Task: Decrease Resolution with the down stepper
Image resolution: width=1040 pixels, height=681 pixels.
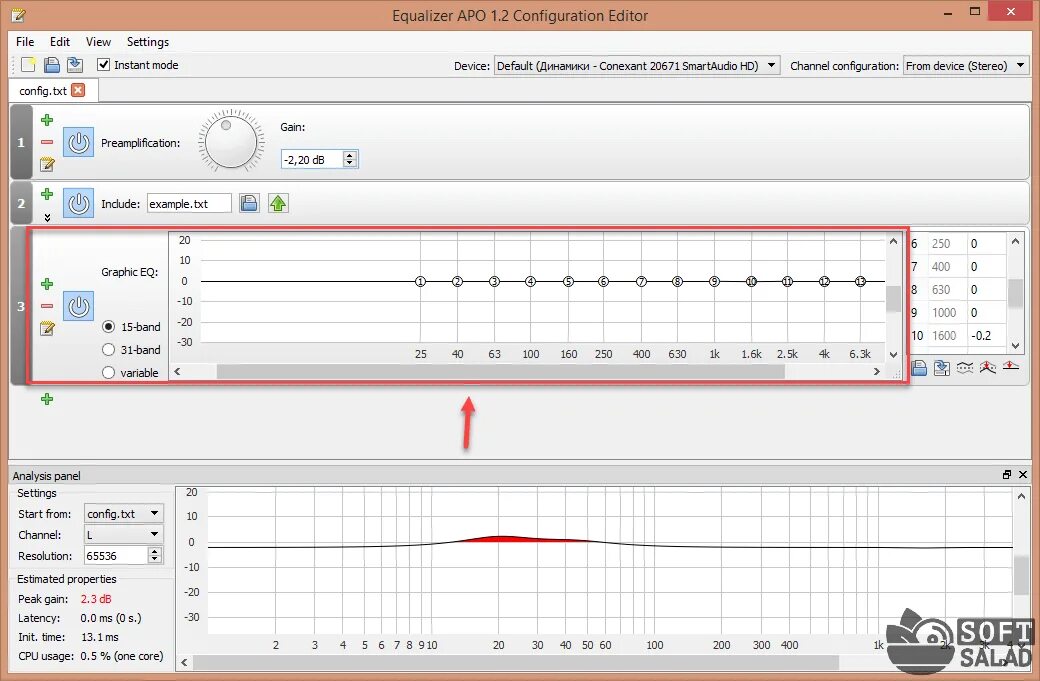Action: [x=155, y=559]
